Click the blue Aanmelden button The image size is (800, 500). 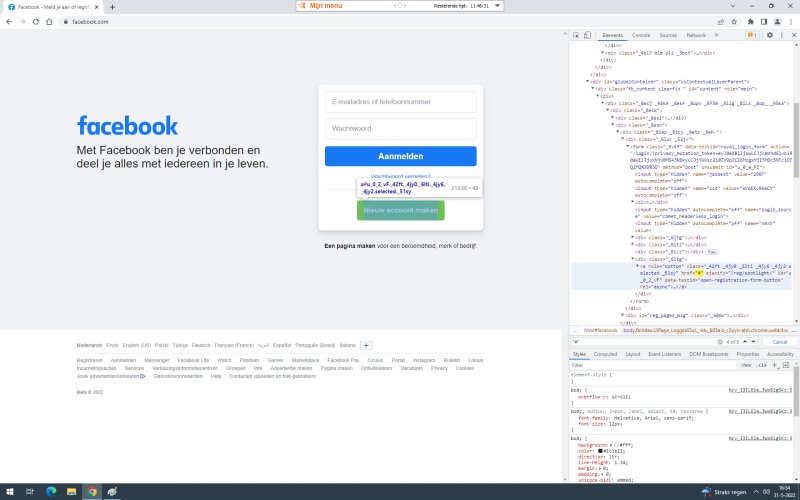pos(401,156)
